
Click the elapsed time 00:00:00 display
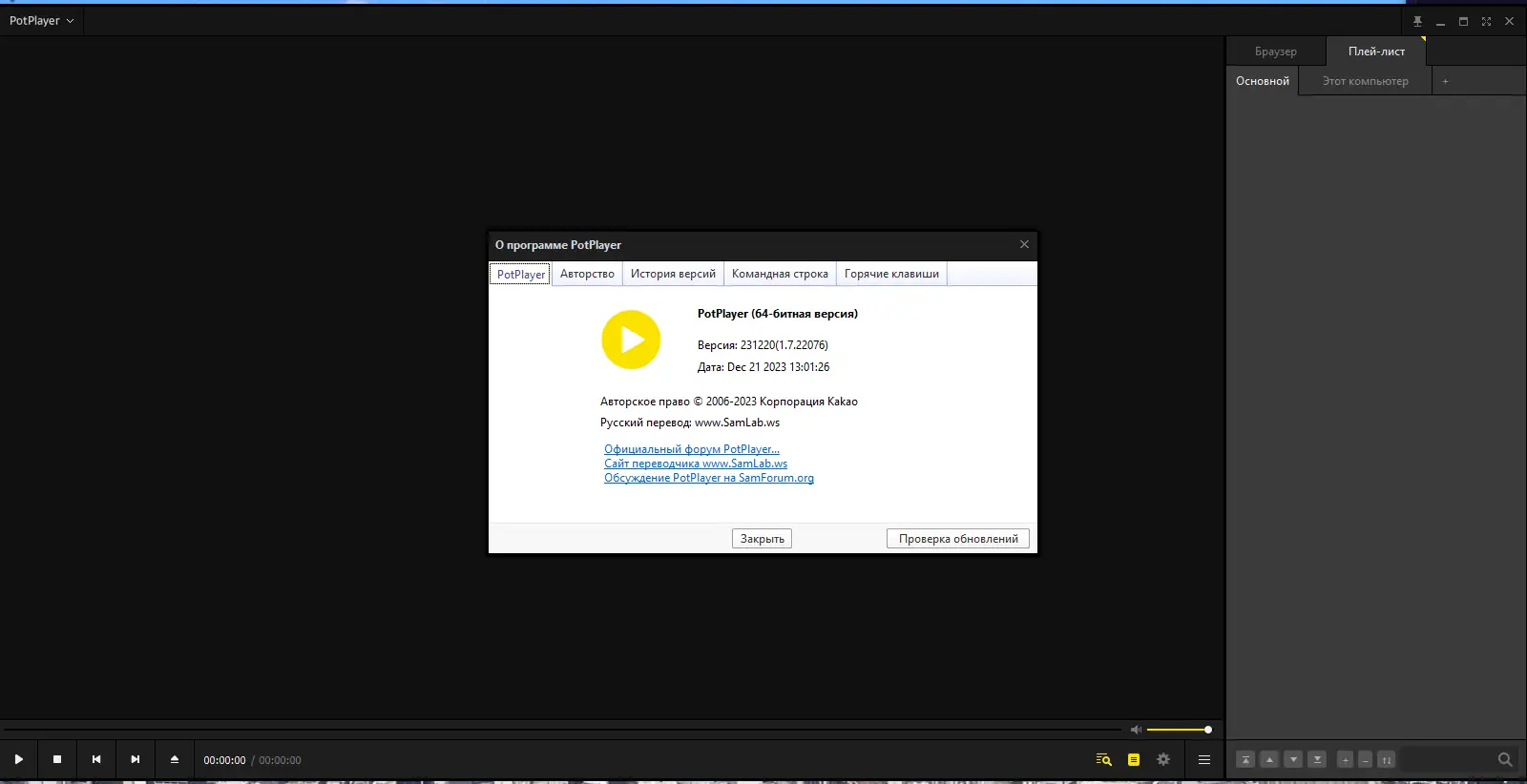coord(224,760)
